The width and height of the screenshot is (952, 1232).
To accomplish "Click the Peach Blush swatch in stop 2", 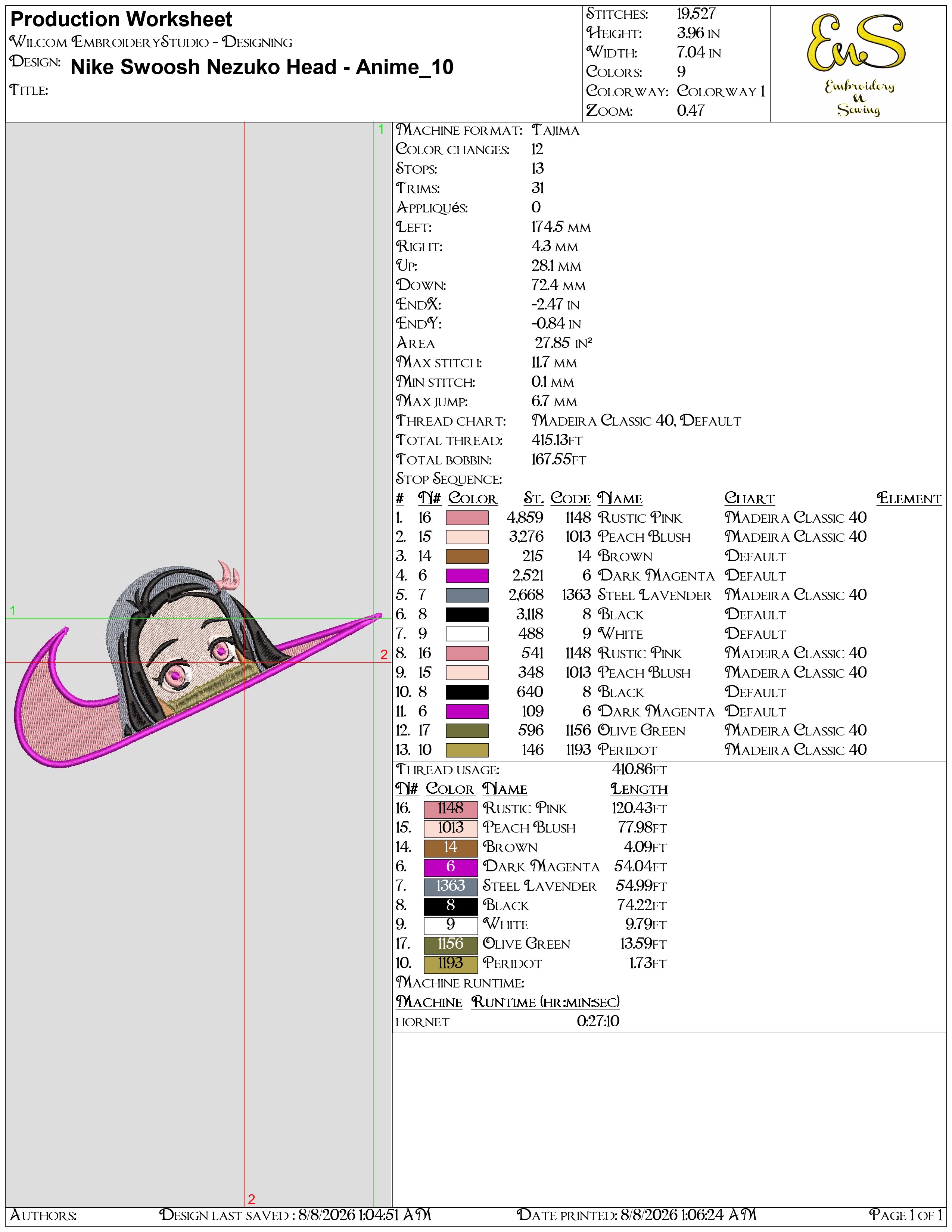I will pyautogui.click(x=467, y=537).
